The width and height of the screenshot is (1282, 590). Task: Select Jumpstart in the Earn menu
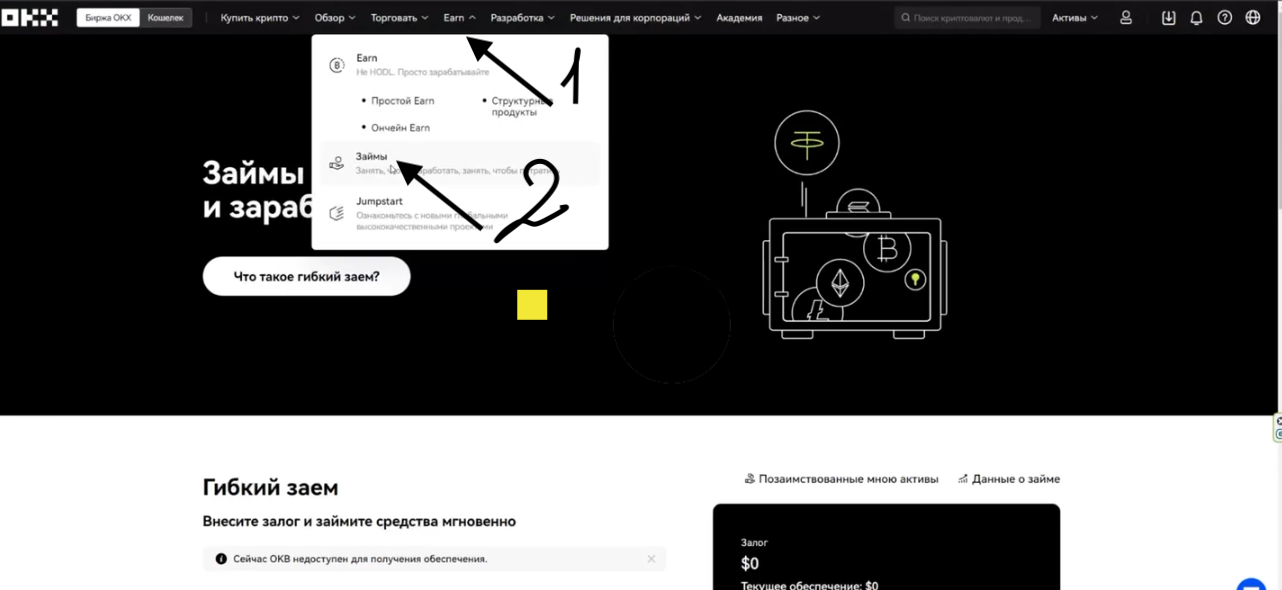460,213
